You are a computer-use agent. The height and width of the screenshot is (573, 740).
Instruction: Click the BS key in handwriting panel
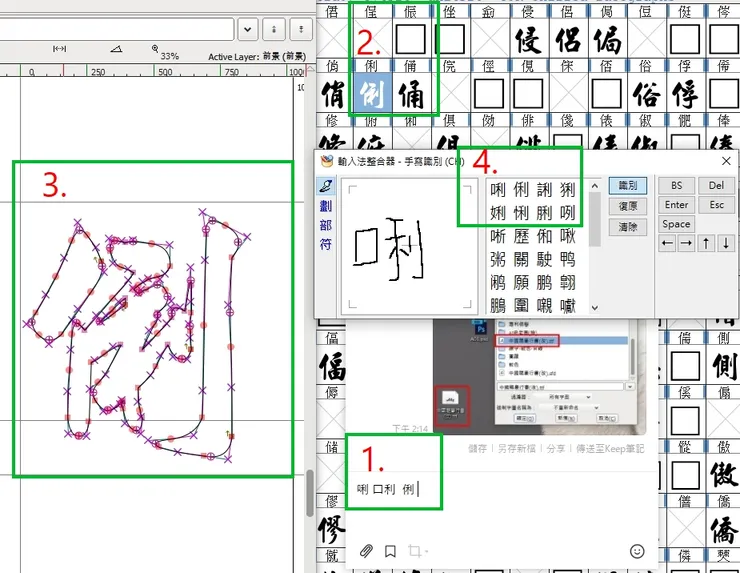click(x=676, y=185)
